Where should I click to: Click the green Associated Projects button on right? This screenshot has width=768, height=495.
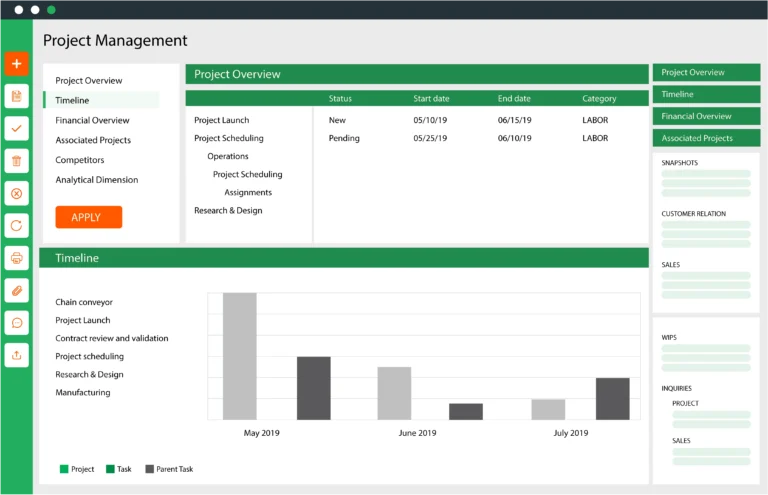click(706, 138)
